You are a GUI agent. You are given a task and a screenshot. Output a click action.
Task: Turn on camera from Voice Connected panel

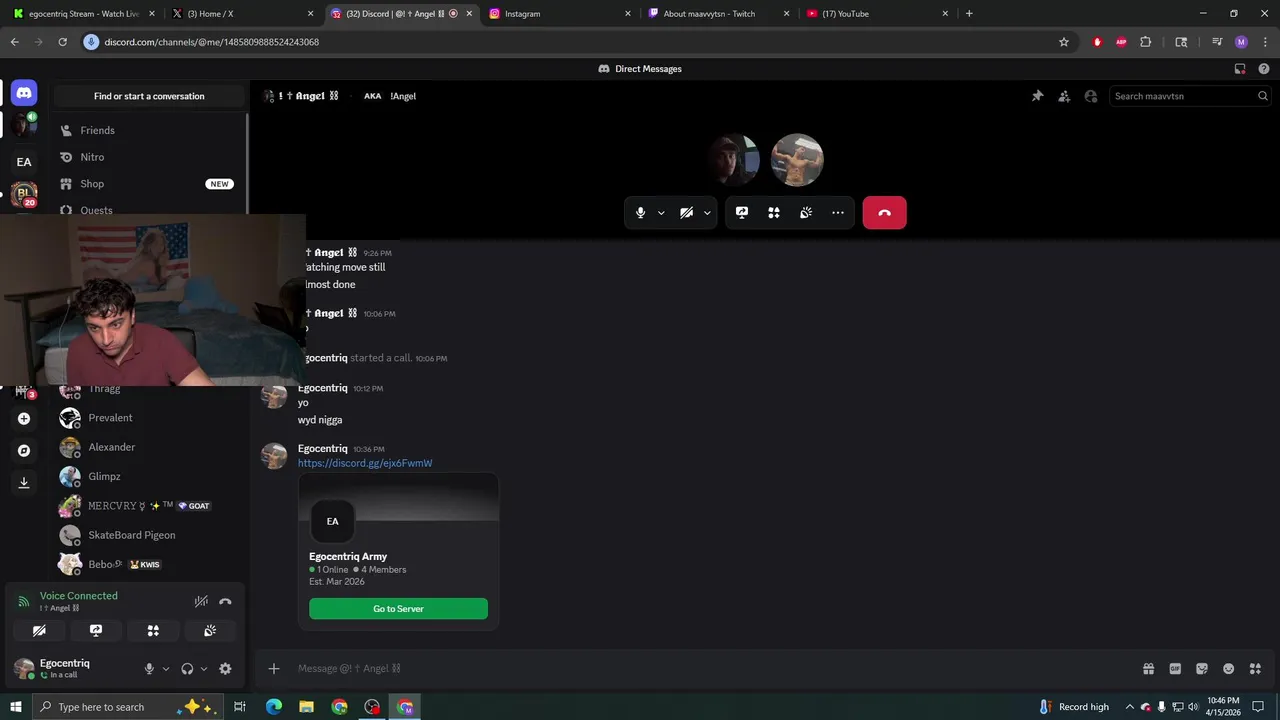click(x=39, y=631)
